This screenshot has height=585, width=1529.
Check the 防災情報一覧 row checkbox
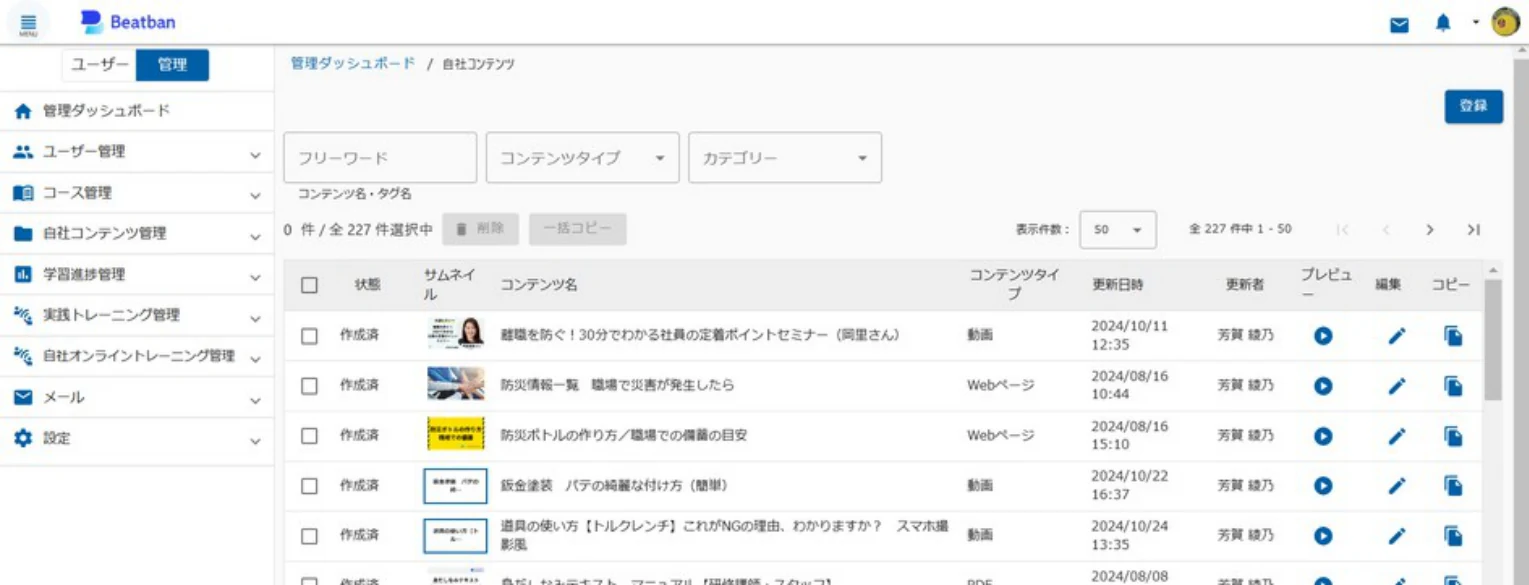309,385
